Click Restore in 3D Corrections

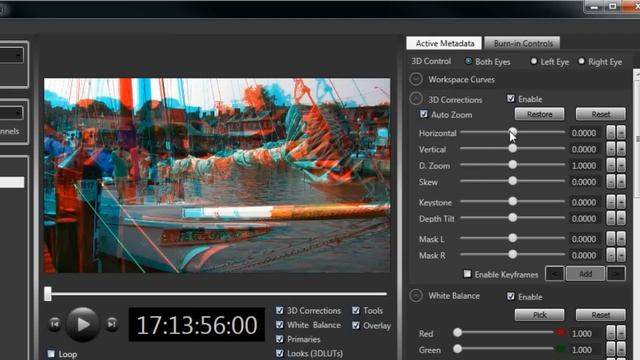[x=540, y=114]
